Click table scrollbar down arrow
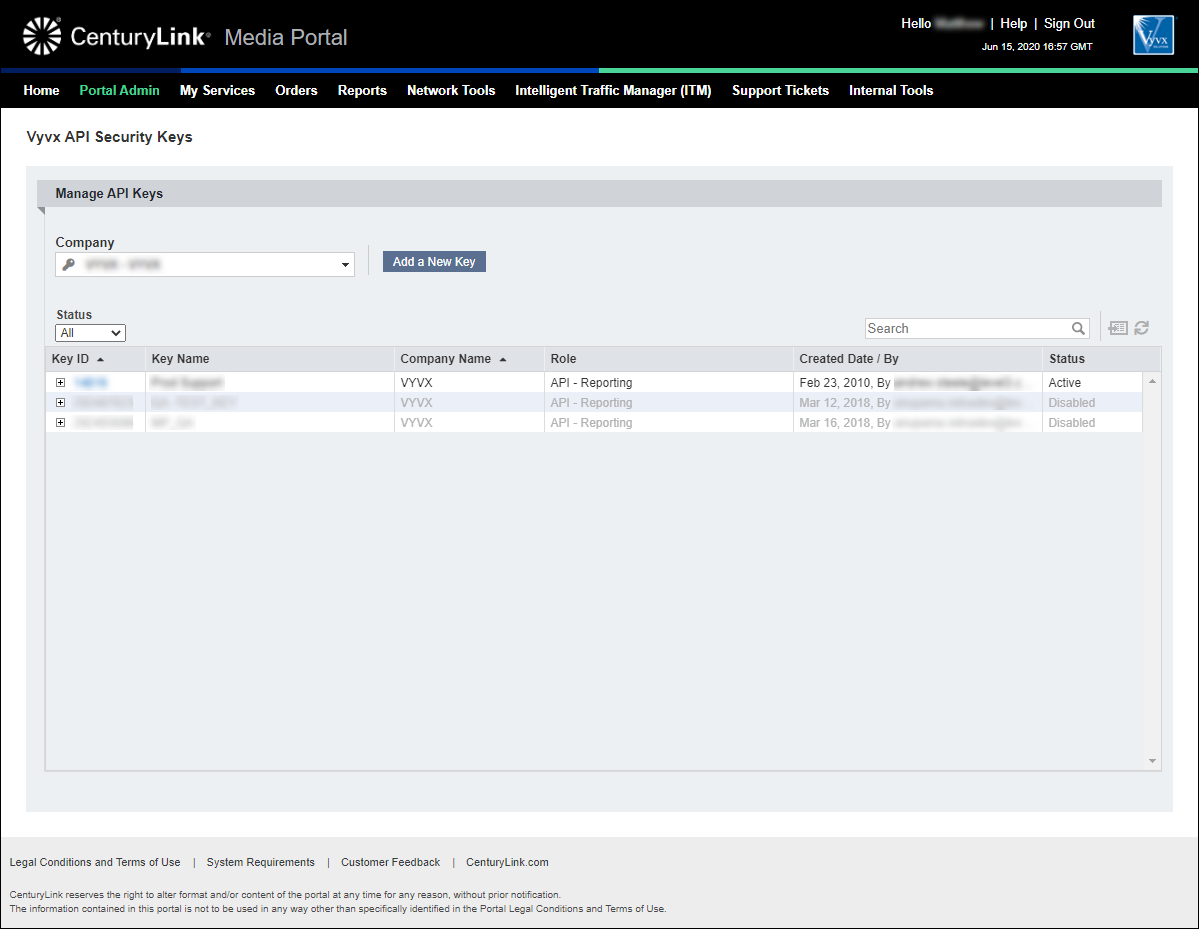The height and width of the screenshot is (929, 1199). pos(1152,761)
